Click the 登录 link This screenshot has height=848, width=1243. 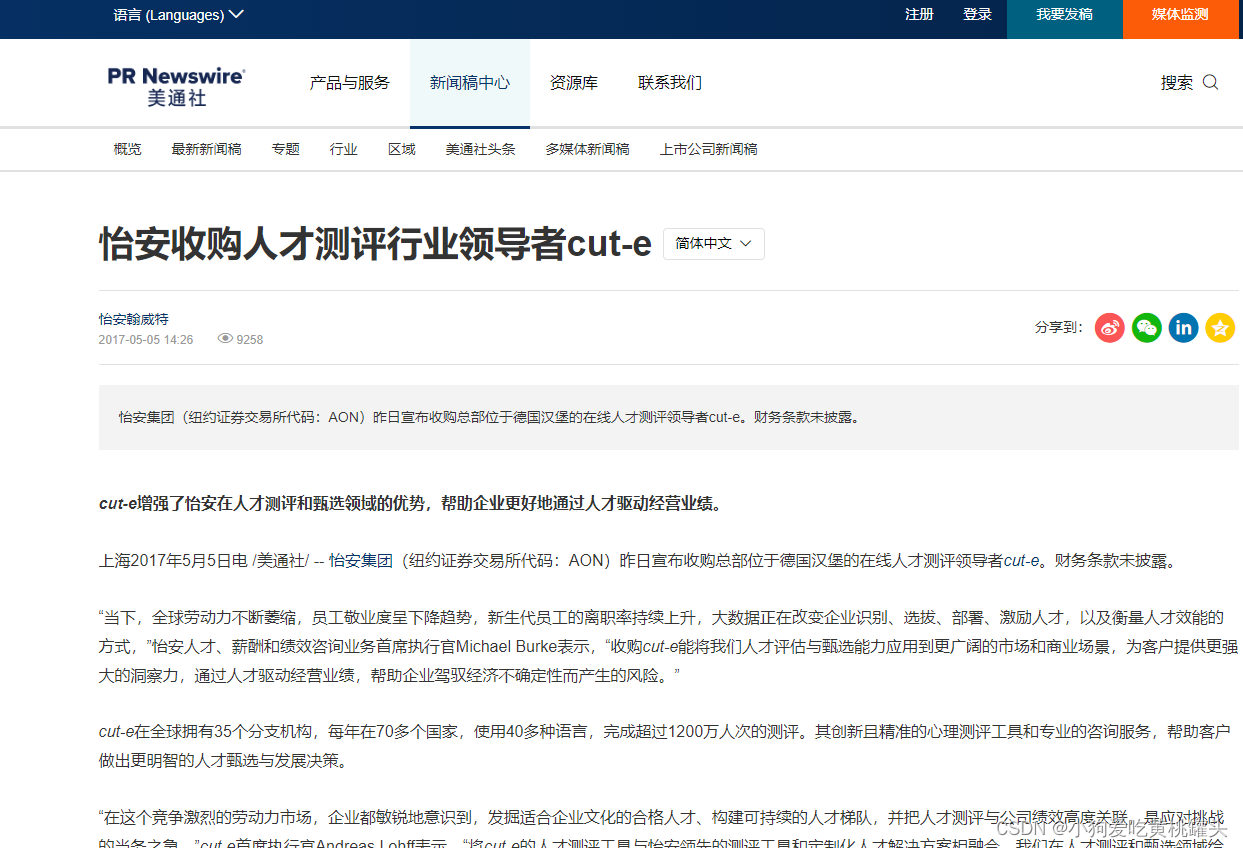click(977, 14)
